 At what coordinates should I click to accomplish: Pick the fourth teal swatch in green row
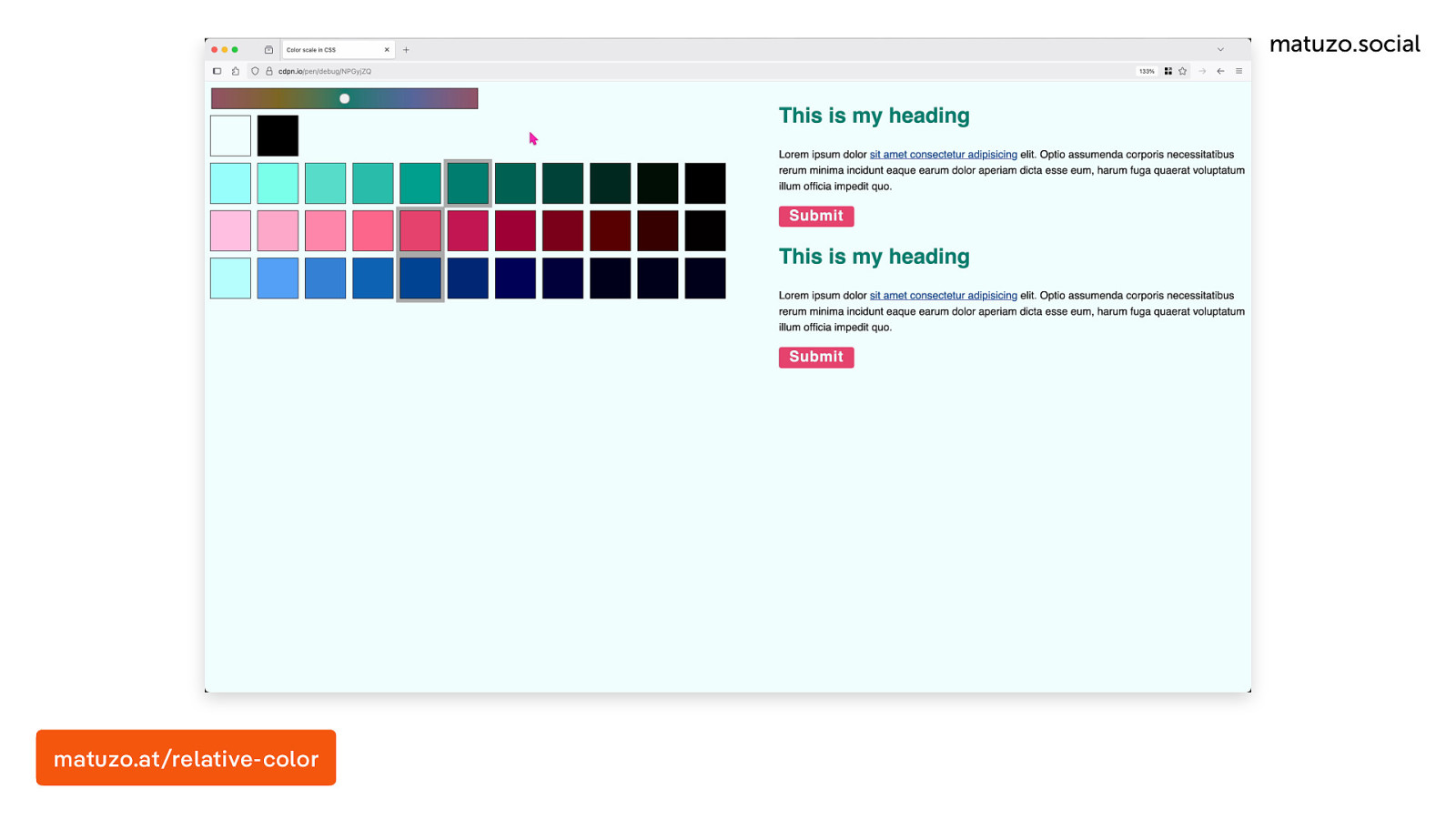(x=373, y=183)
